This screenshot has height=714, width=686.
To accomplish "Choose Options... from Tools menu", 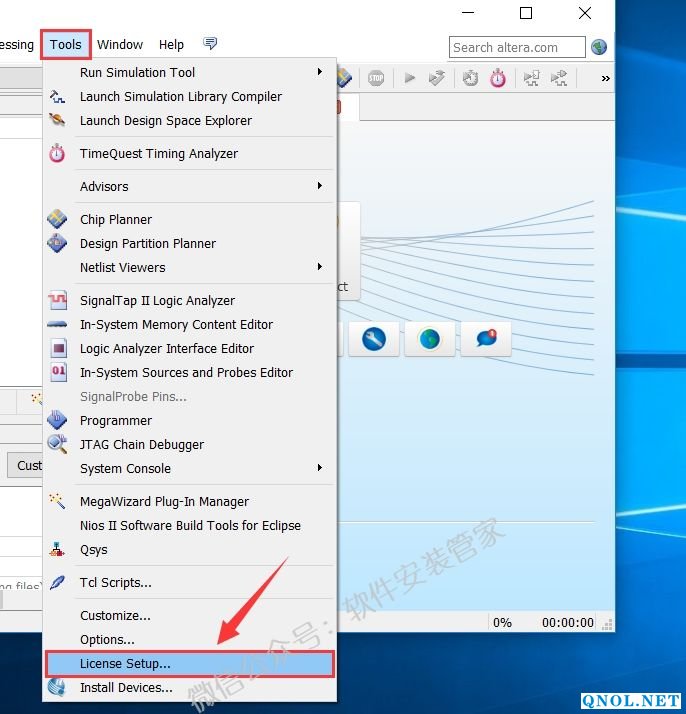I will [107, 640].
